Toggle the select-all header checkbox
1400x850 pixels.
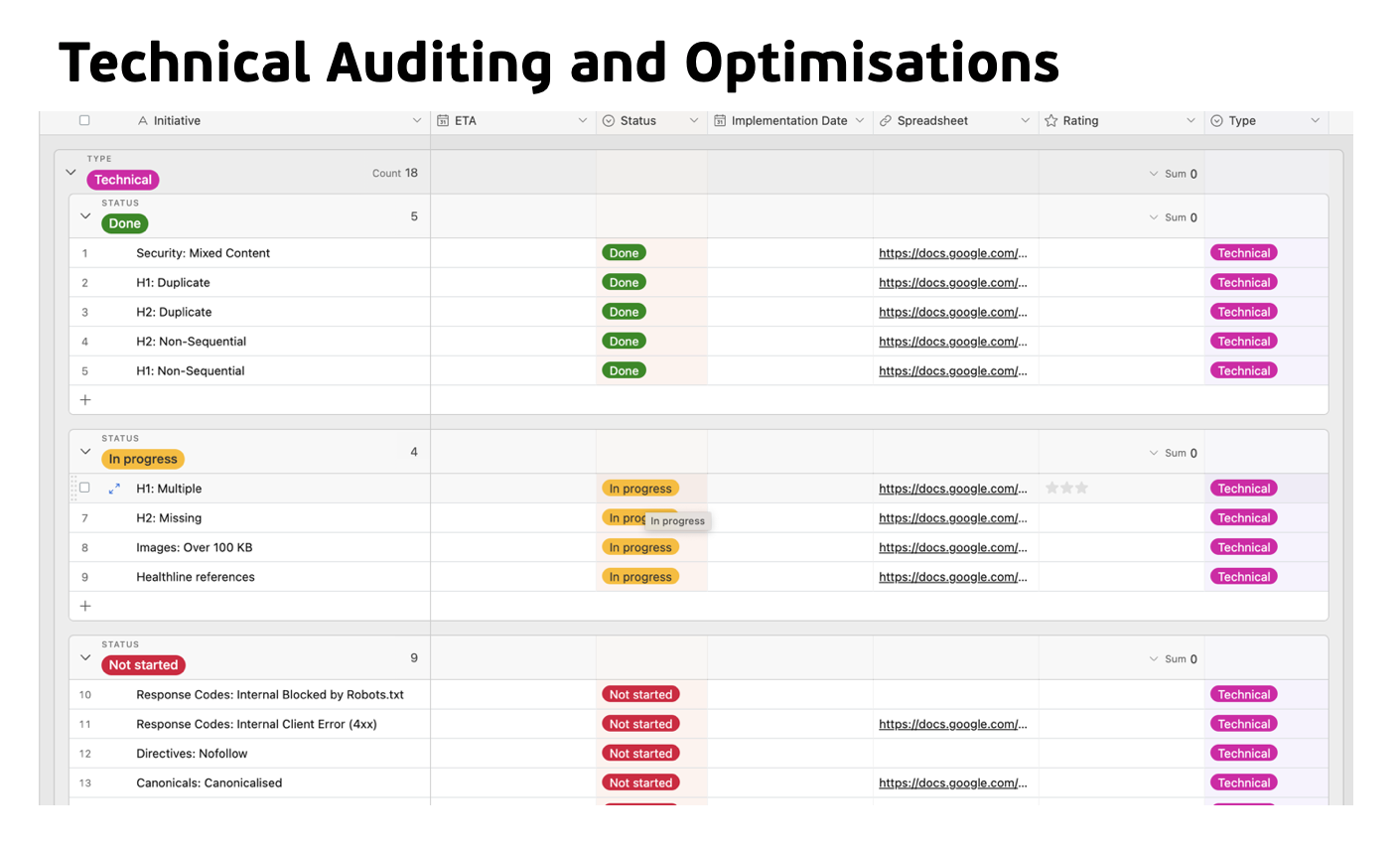pyautogui.click(x=84, y=120)
